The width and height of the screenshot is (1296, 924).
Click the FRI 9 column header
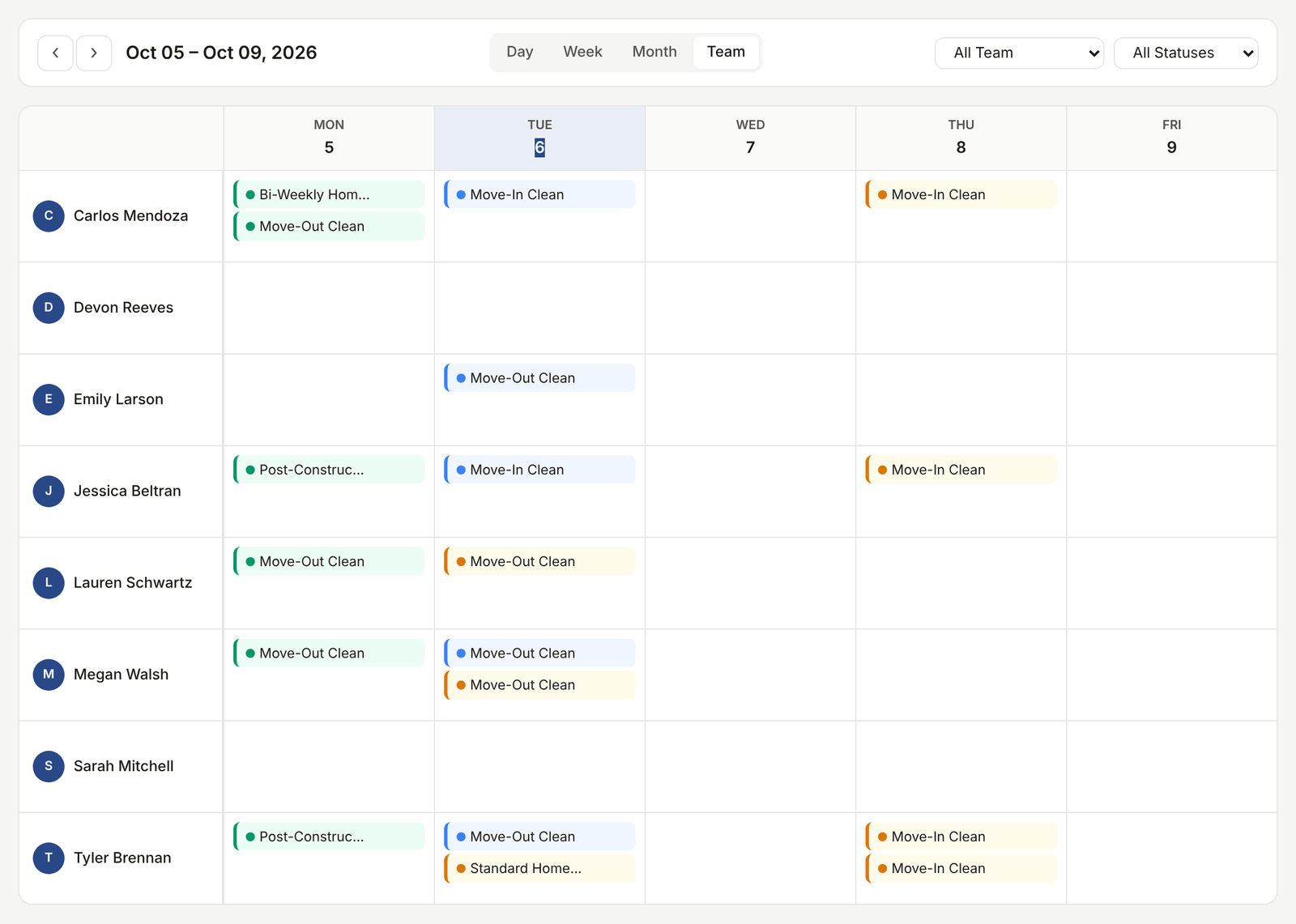[1171, 138]
